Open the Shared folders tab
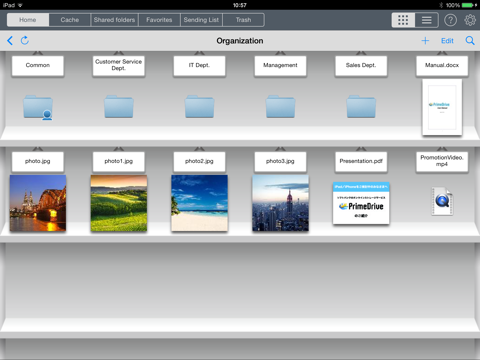The height and width of the screenshot is (360, 480). point(114,20)
